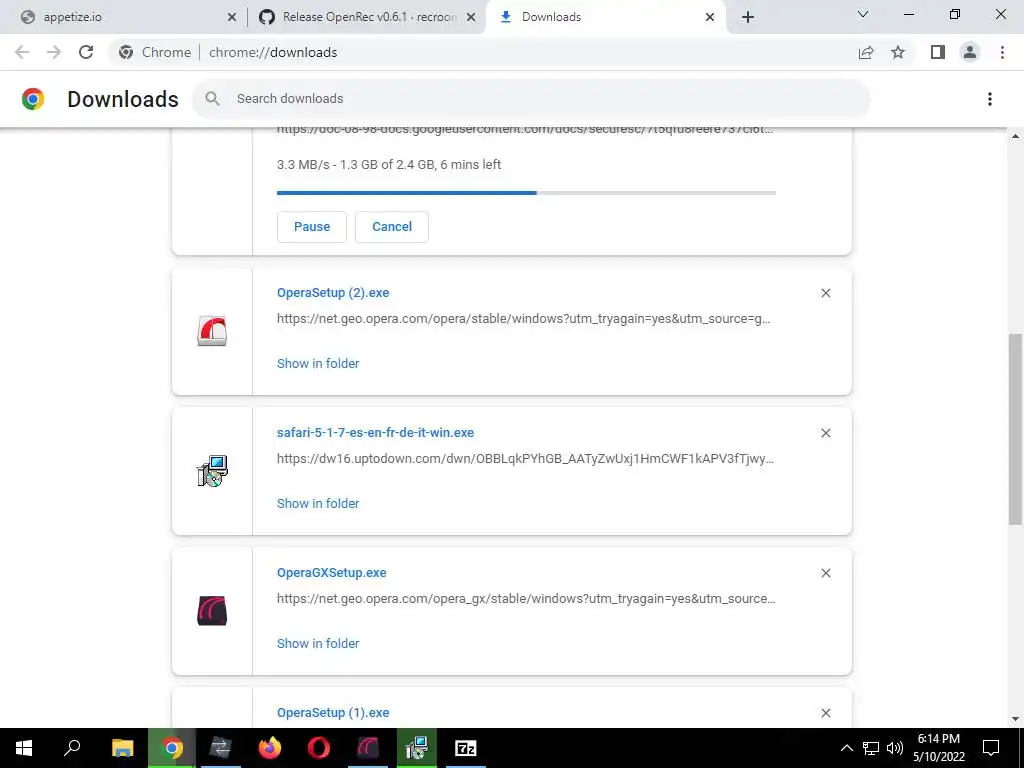Remove the safari installer from list
Viewport: 1024px width, 768px height.
[825, 433]
